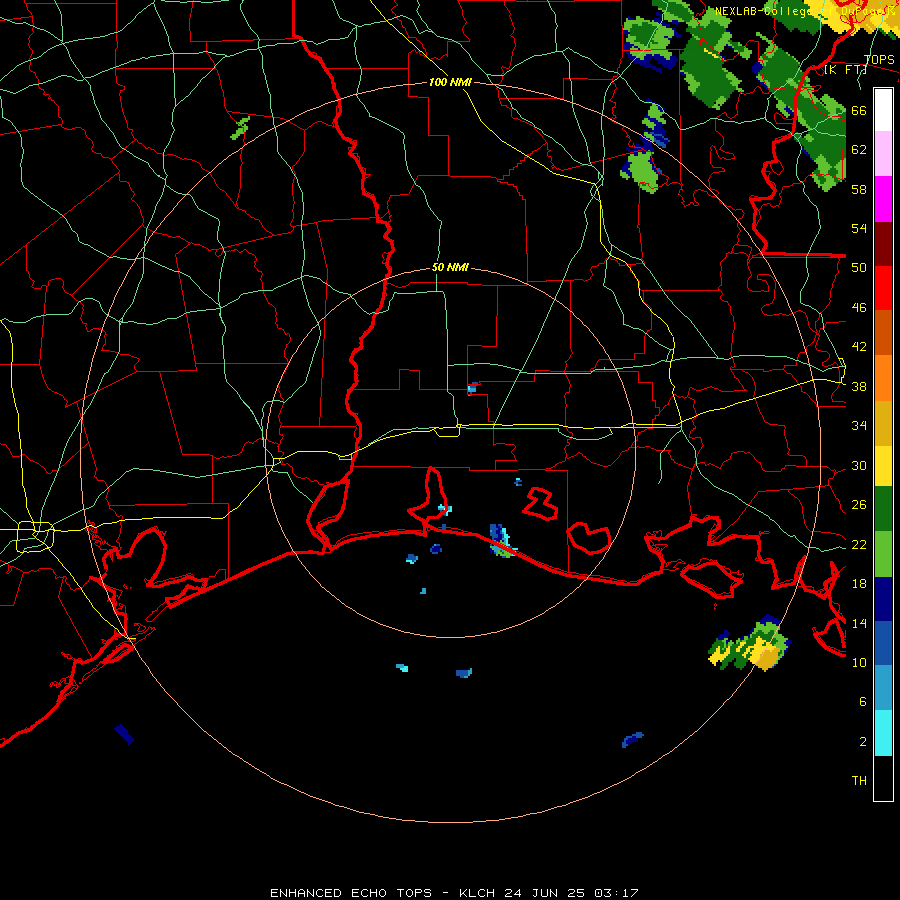Click the white swatch in the tops legend

tap(883, 110)
